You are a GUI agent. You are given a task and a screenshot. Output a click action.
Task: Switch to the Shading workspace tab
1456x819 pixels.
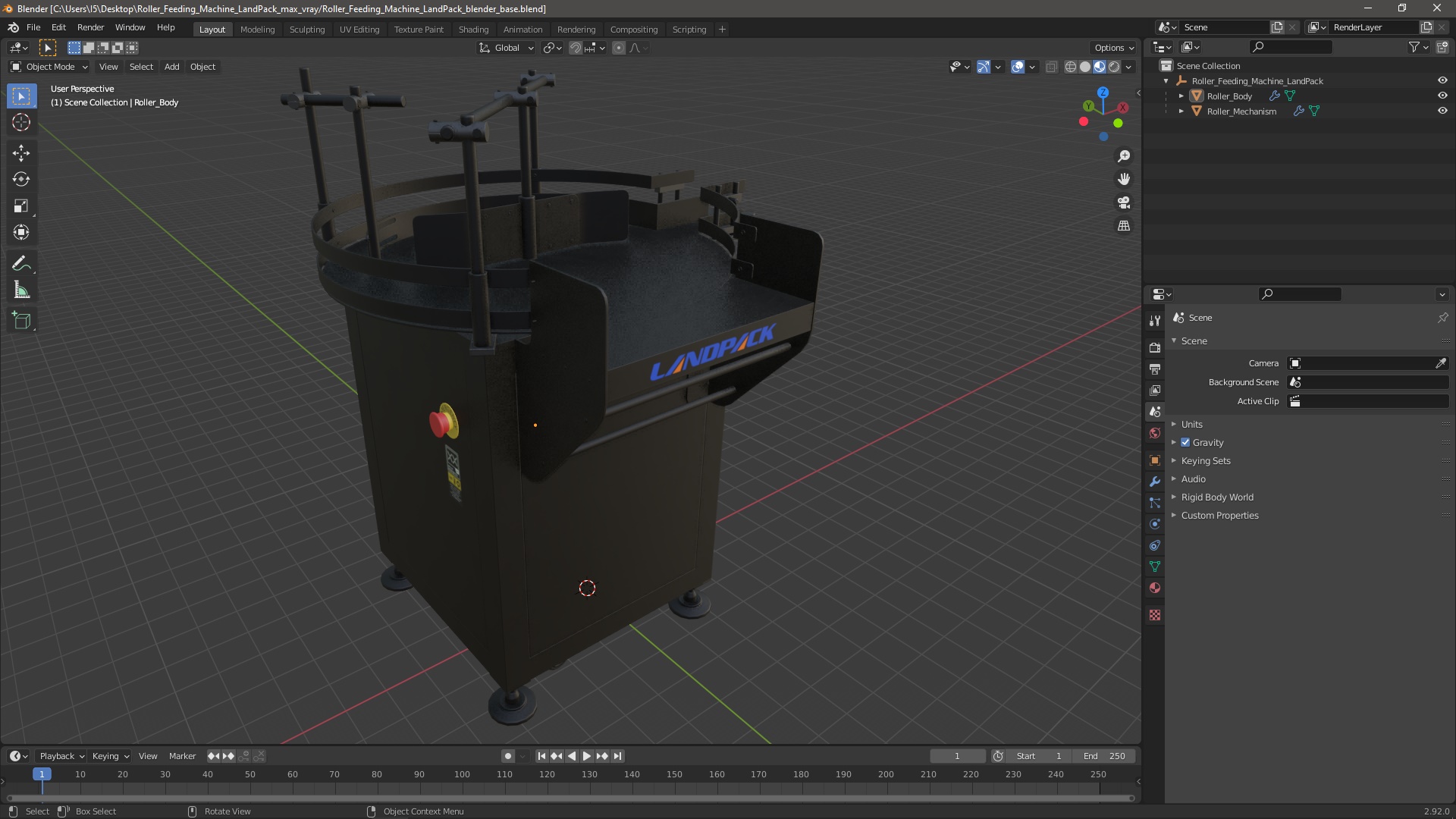(473, 30)
